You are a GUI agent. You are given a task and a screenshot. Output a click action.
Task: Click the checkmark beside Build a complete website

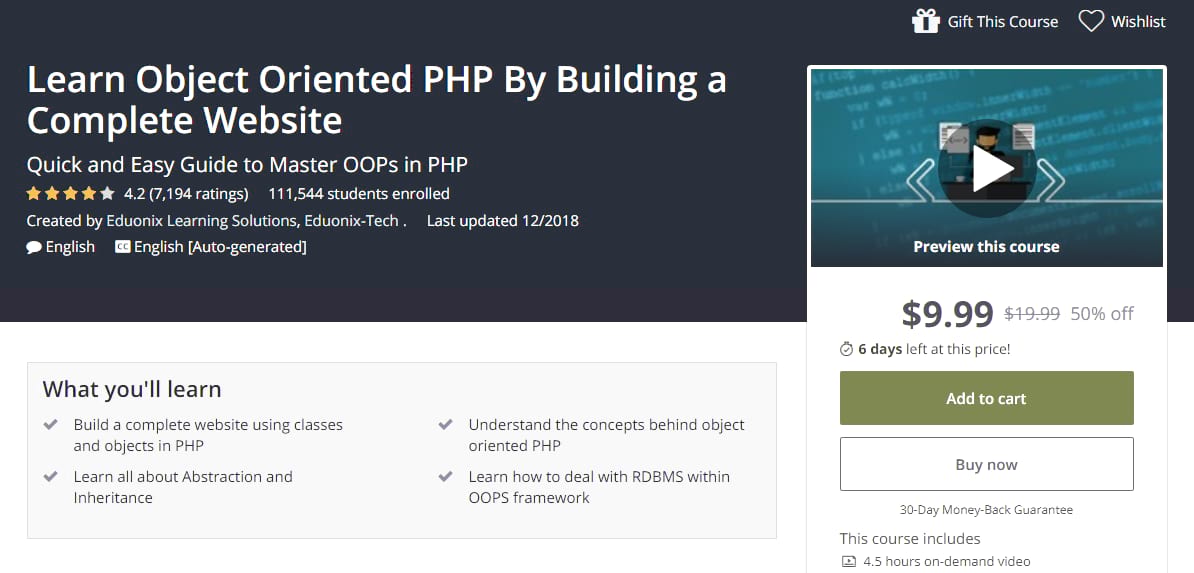point(51,425)
